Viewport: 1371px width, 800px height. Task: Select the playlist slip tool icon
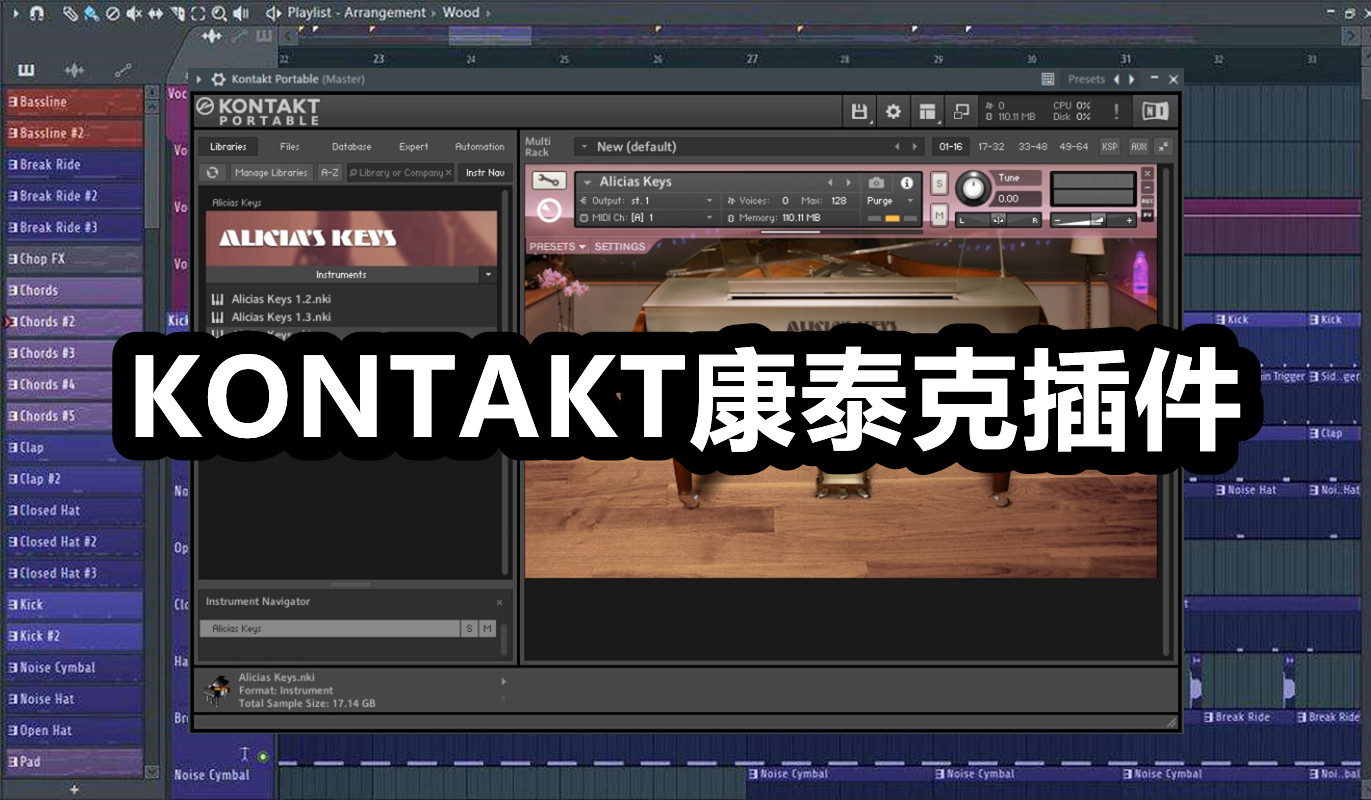[155, 13]
